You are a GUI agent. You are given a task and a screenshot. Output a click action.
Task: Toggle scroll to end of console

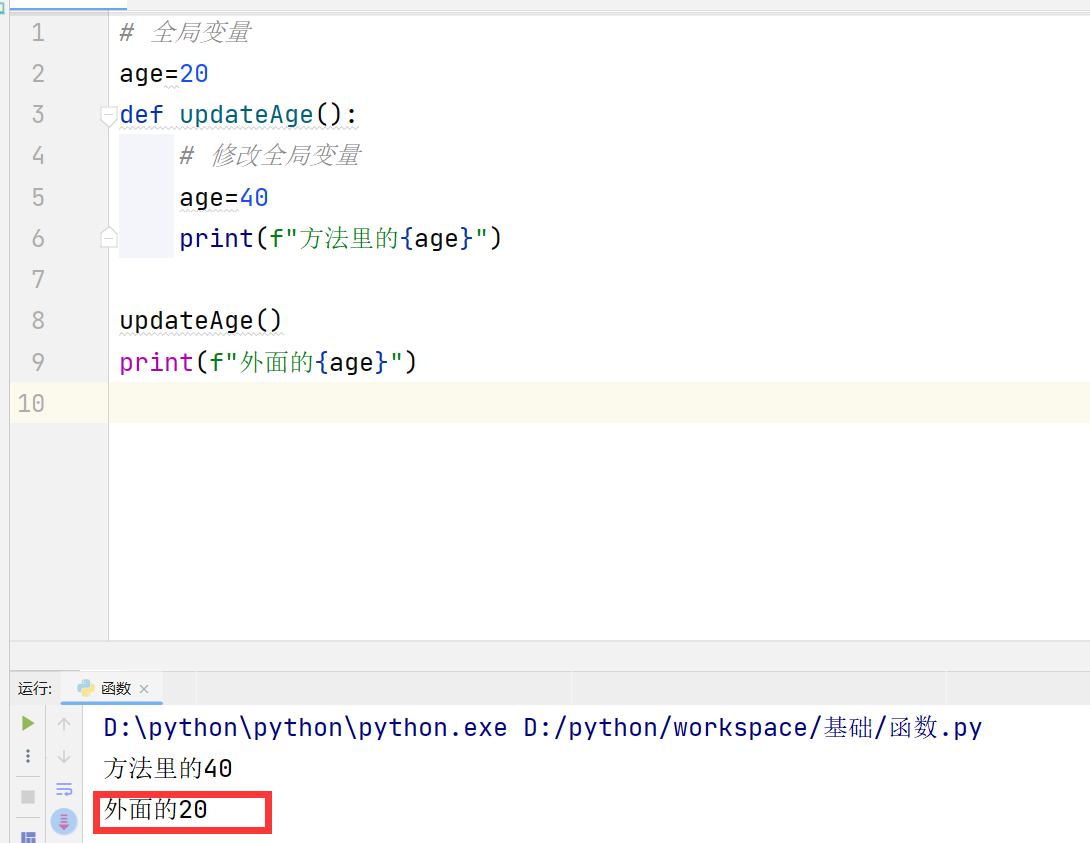tap(64, 821)
